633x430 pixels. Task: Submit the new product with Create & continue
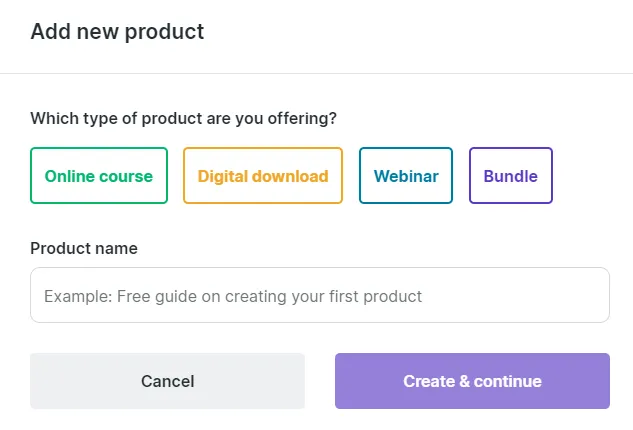point(472,381)
